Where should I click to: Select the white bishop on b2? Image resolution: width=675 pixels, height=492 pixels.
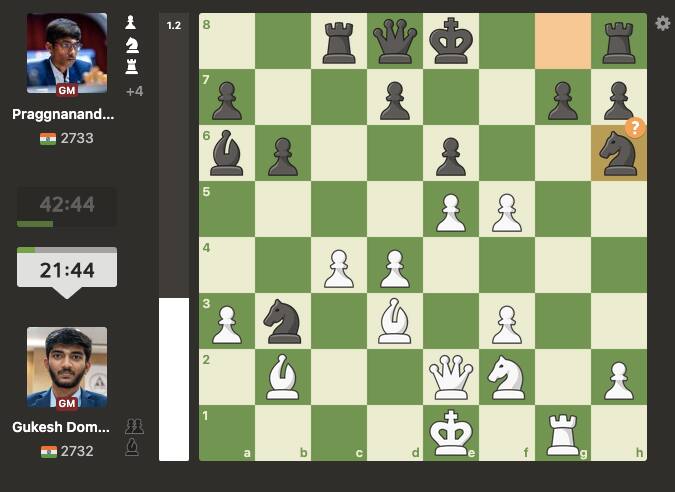pos(283,377)
